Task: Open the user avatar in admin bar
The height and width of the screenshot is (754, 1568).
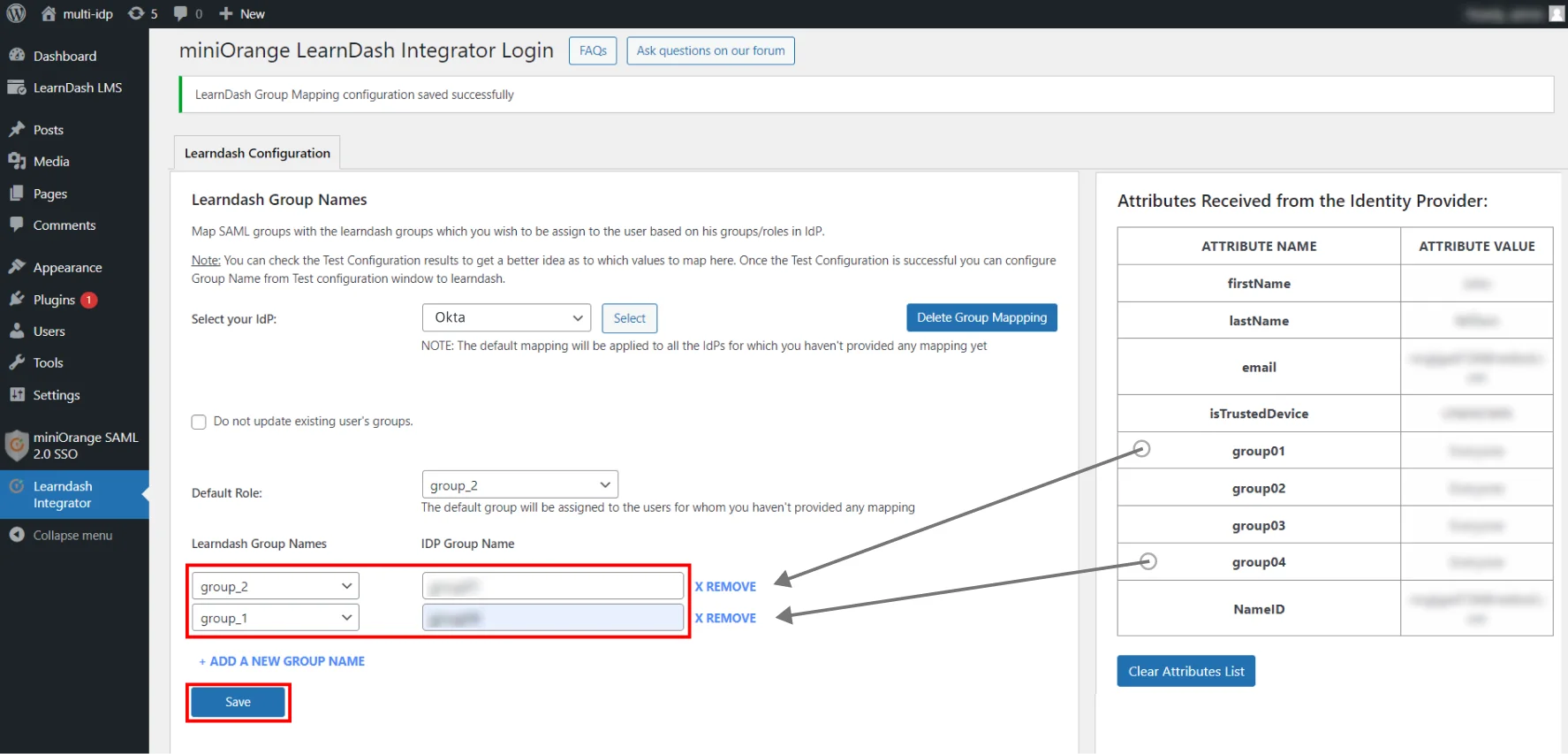Action: pyautogui.click(x=1557, y=13)
